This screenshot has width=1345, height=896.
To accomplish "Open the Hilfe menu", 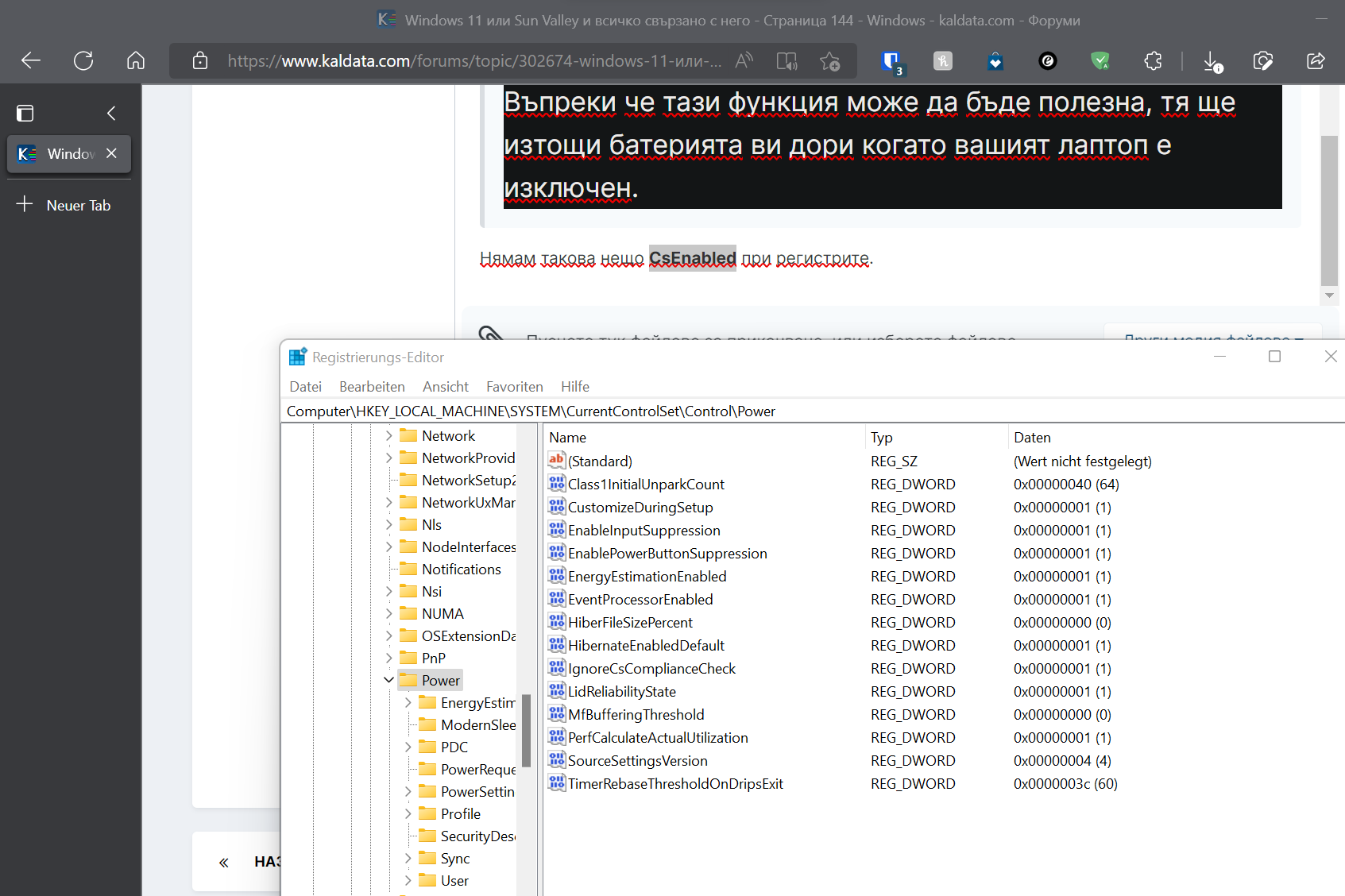I will (x=575, y=387).
